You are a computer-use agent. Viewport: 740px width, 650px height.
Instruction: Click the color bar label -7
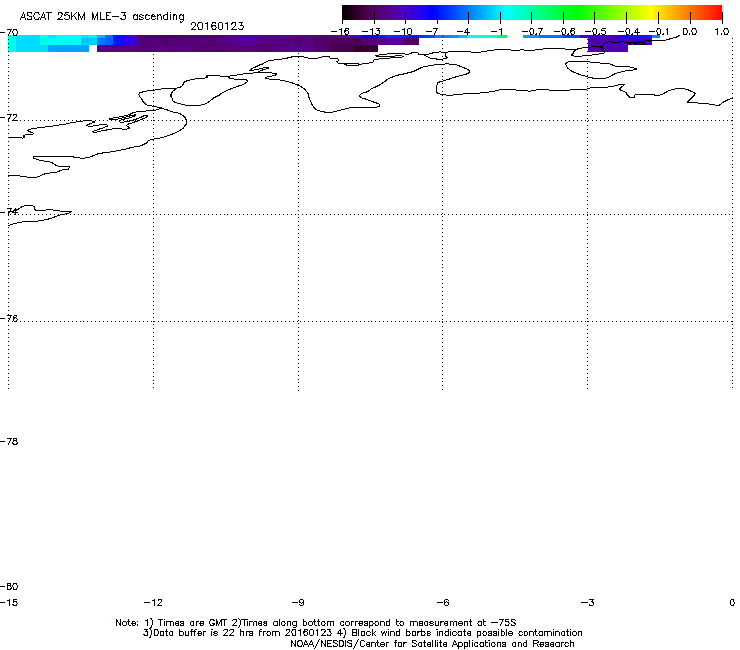(x=432, y=31)
